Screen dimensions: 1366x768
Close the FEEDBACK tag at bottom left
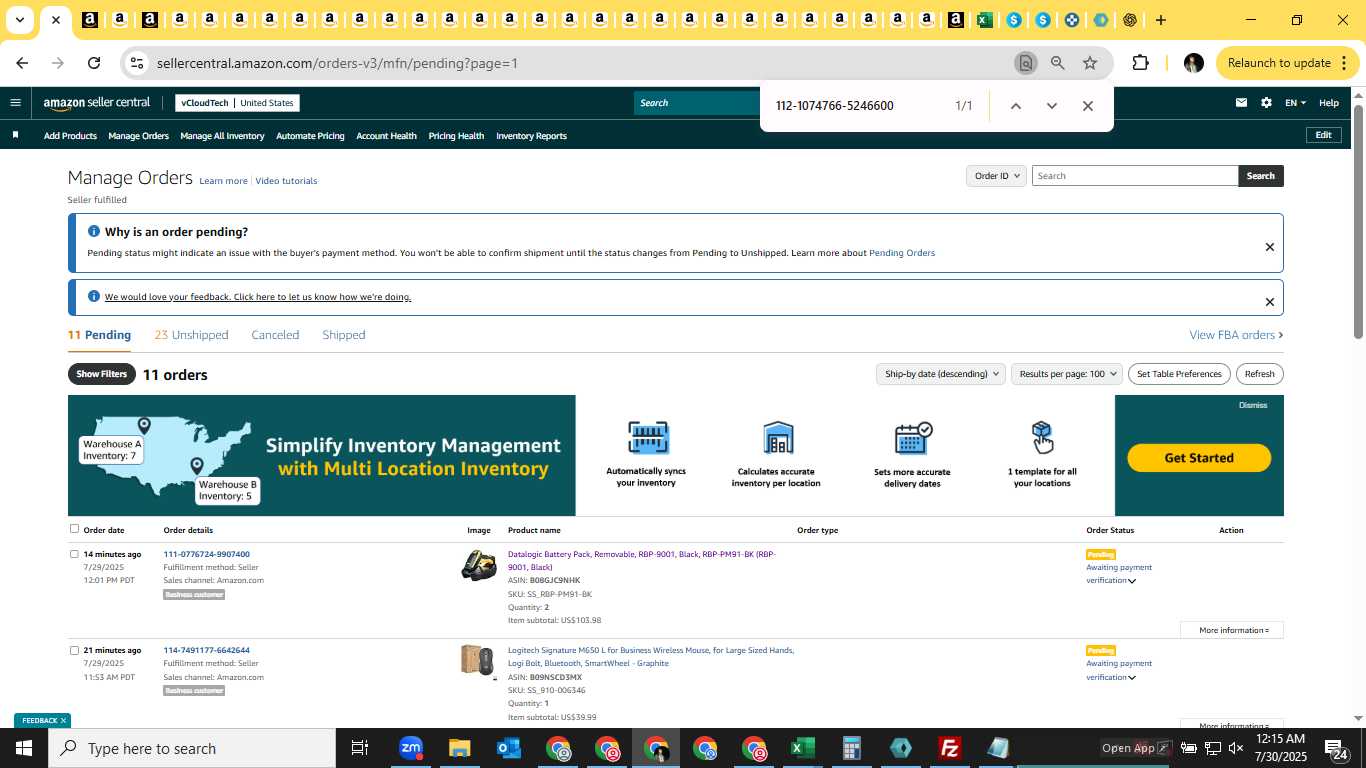pyautogui.click(x=63, y=720)
